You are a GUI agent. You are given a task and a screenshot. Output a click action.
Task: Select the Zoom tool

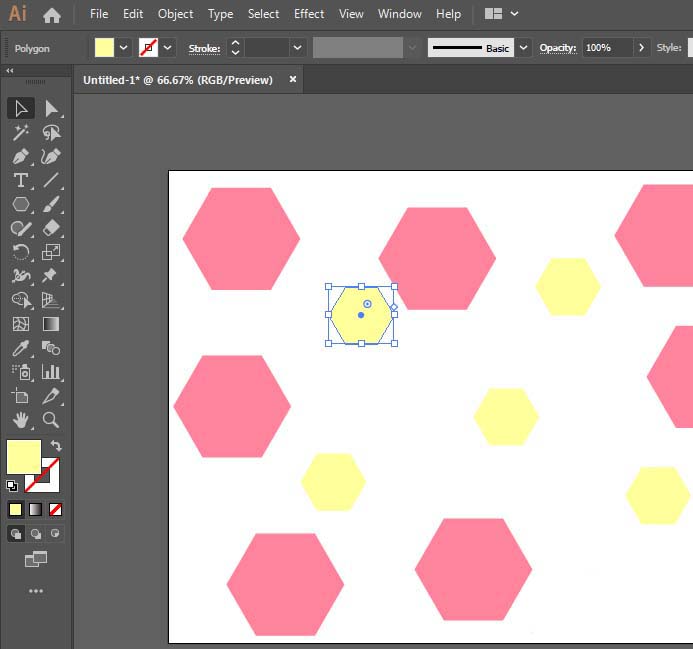tap(51, 420)
